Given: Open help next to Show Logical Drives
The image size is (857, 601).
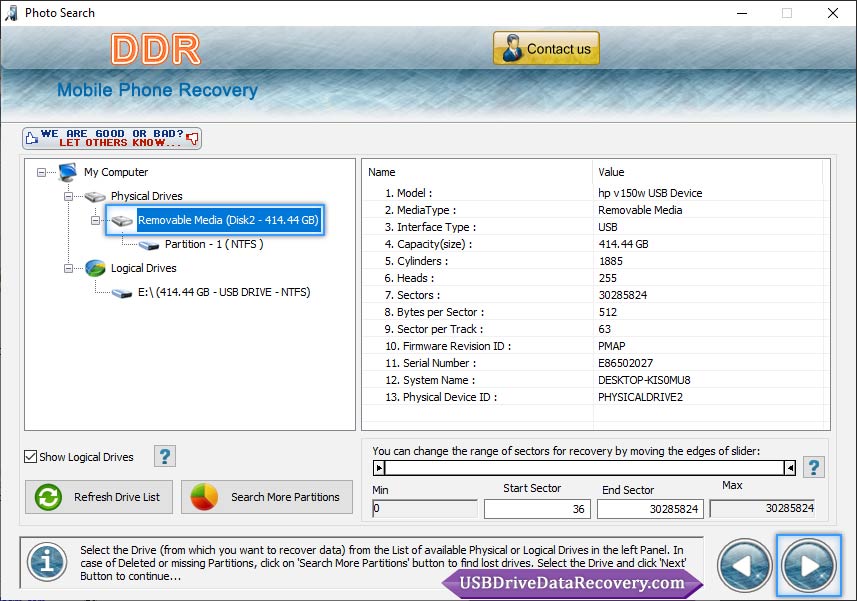Looking at the screenshot, I should click(165, 456).
